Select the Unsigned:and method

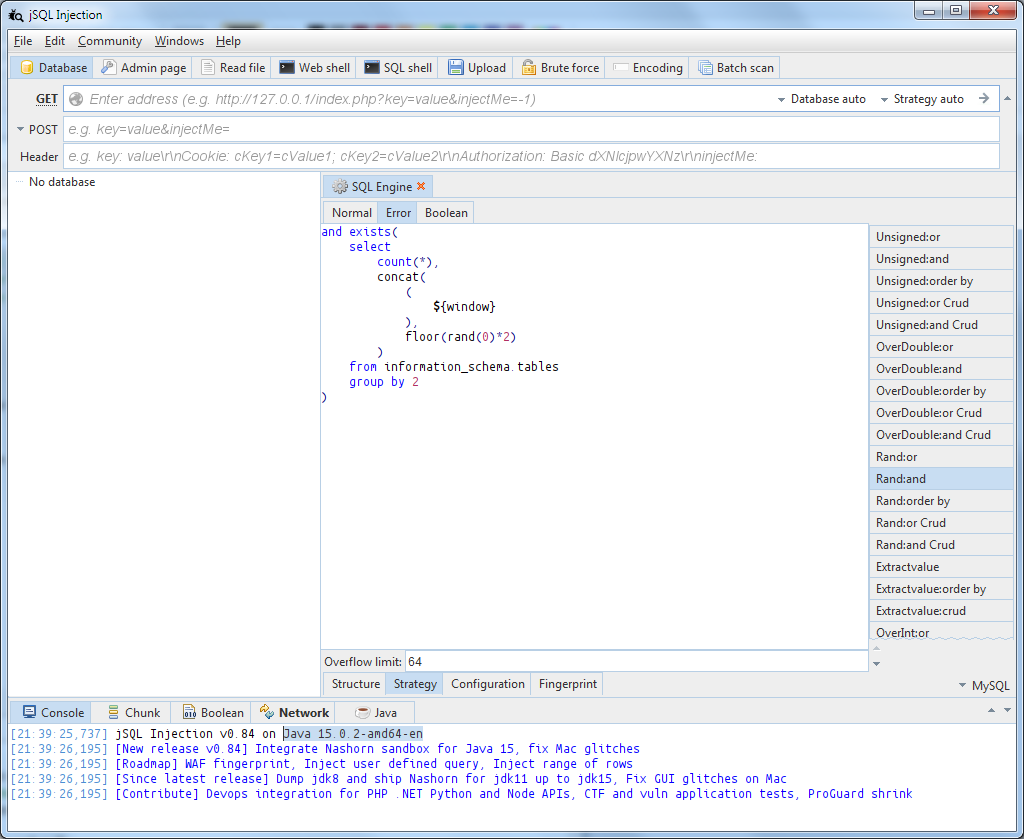[941, 259]
